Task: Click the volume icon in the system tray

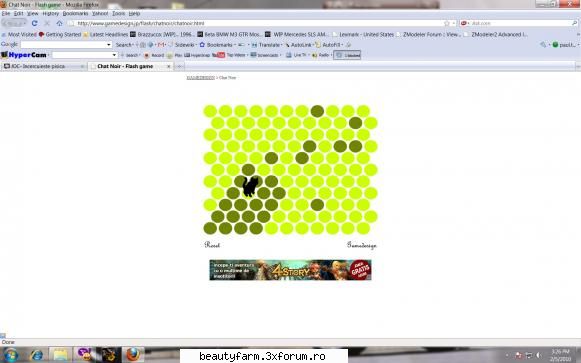Action: click(x=539, y=355)
